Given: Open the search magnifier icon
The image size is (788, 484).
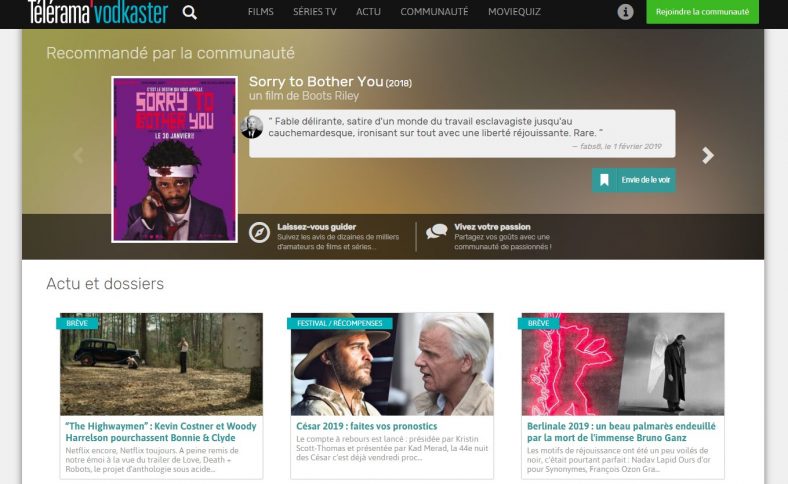Looking at the screenshot, I should [189, 12].
